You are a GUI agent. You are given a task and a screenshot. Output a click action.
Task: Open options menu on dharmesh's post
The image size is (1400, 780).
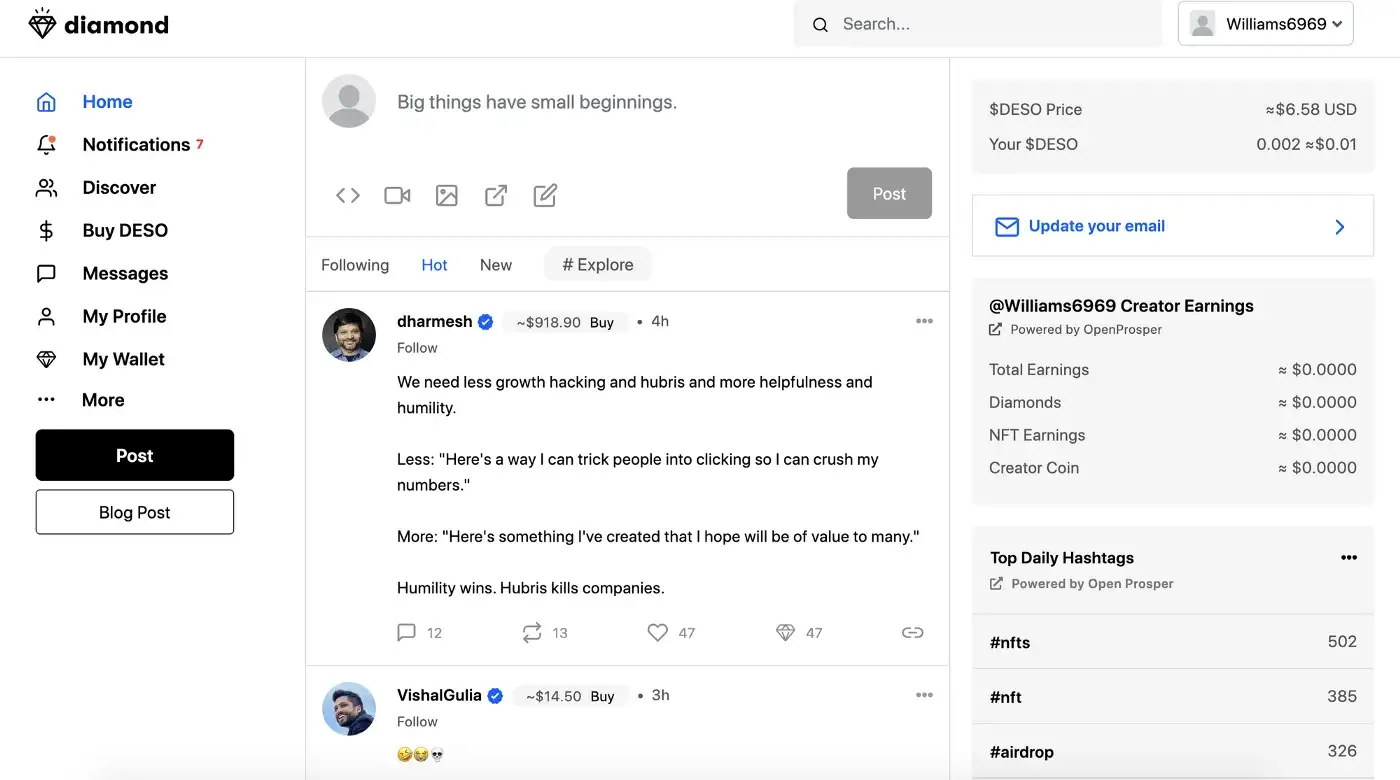(x=924, y=321)
